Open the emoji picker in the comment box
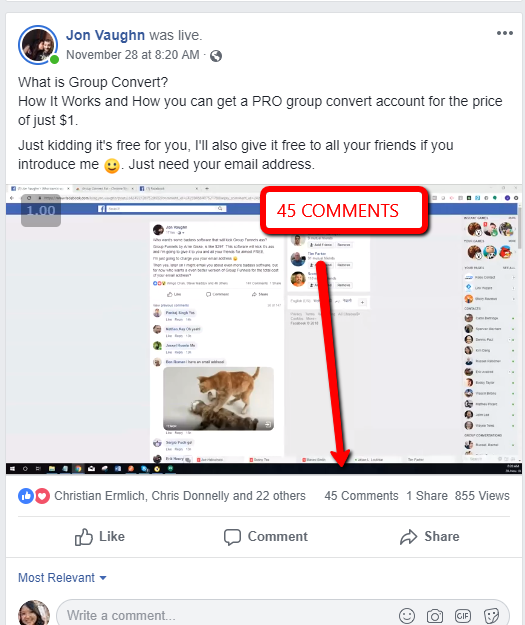Image resolution: width=525 pixels, height=625 pixels. [407, 616]
